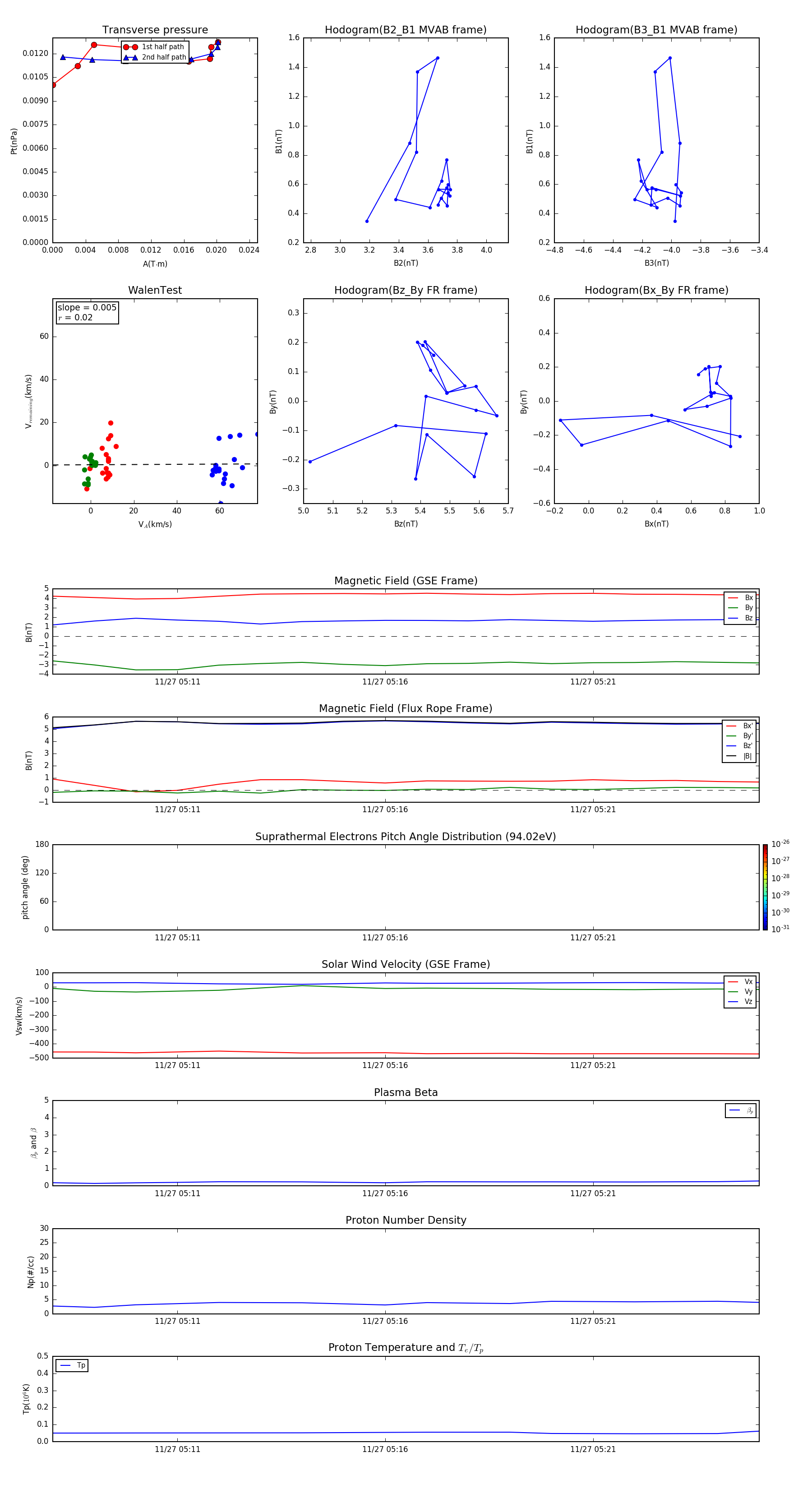
Task: Click the 'Magnetic Field (Flux Rope Frame)' title
Action: (x=406, y=709)
